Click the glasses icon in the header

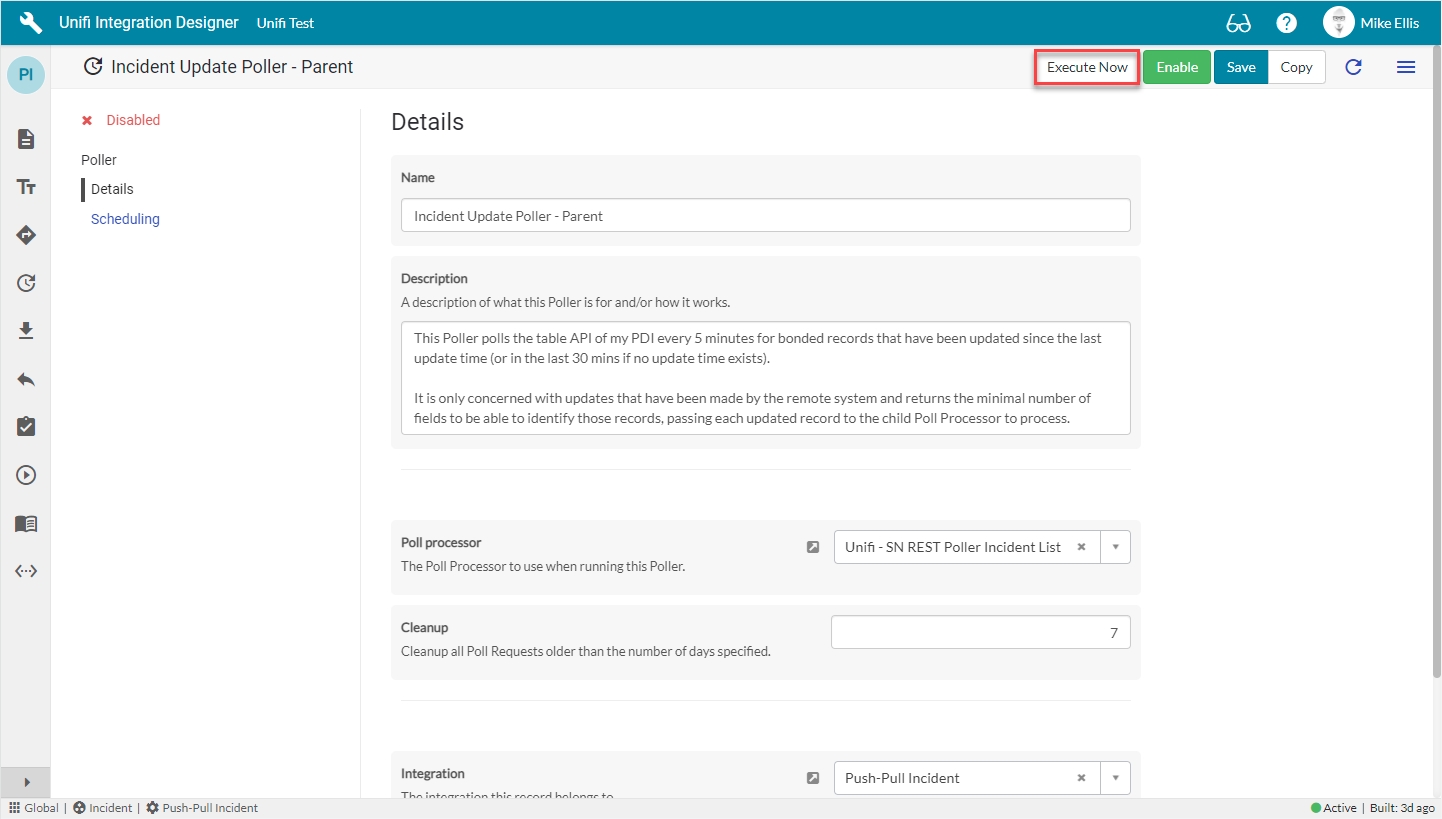[x=1238, y=23]
